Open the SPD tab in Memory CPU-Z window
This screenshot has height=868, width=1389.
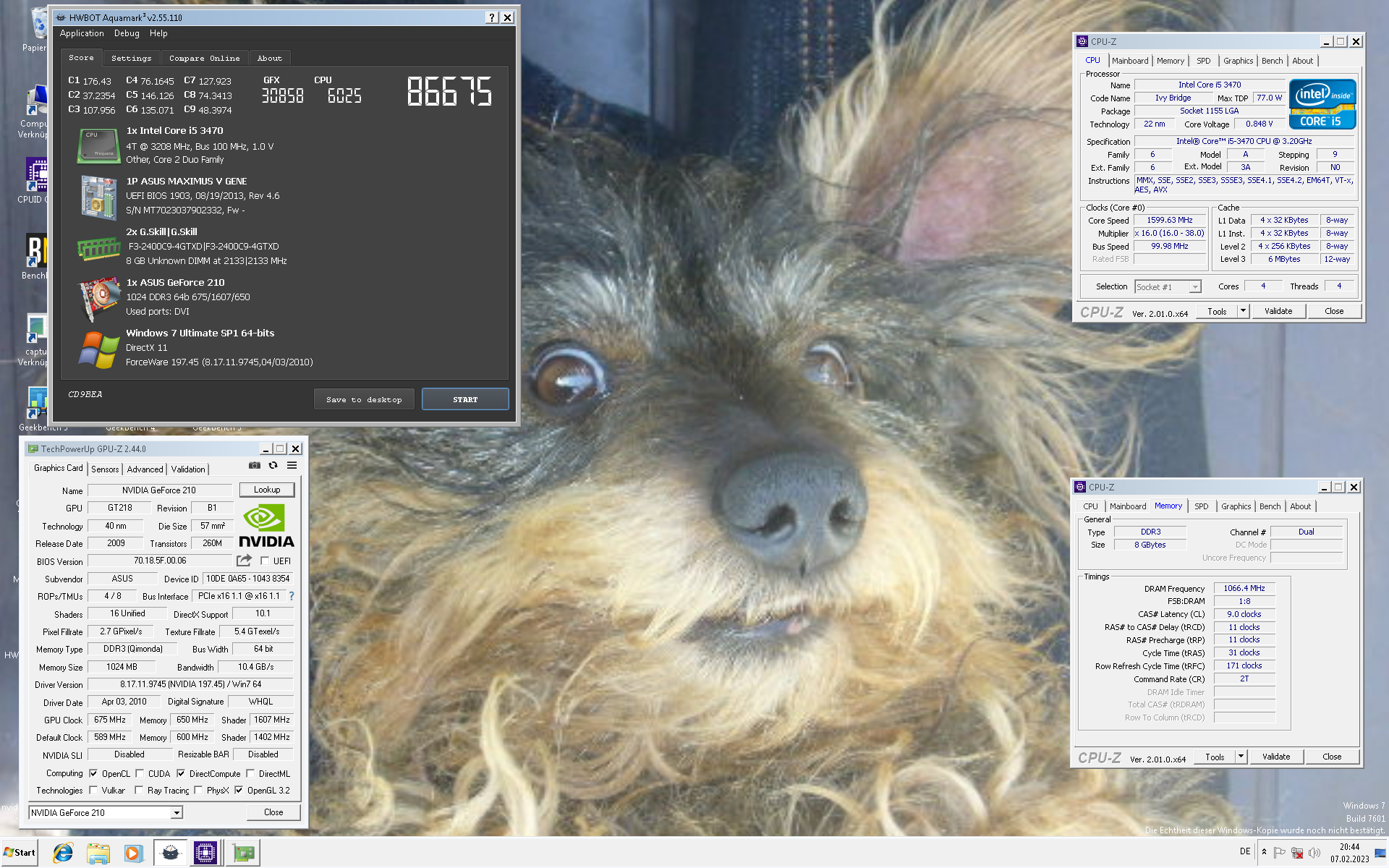point(1202,506)
